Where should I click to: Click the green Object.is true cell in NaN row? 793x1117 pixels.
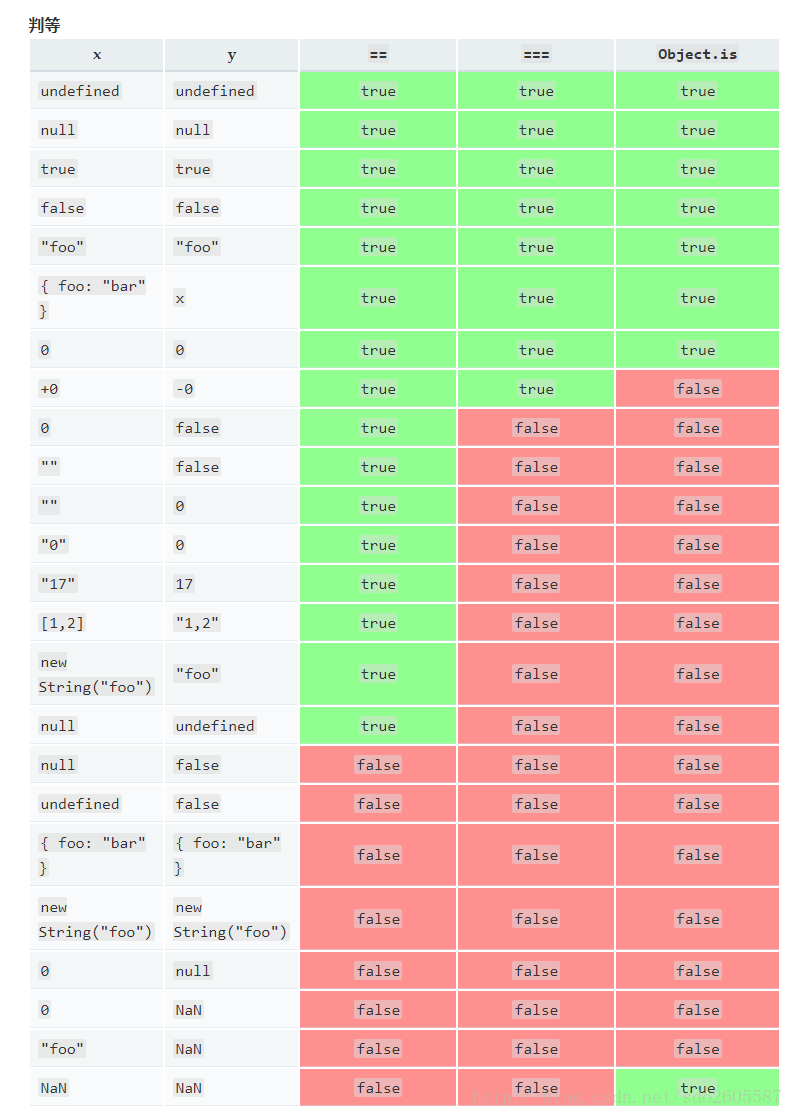click(x=698, y=1088)
